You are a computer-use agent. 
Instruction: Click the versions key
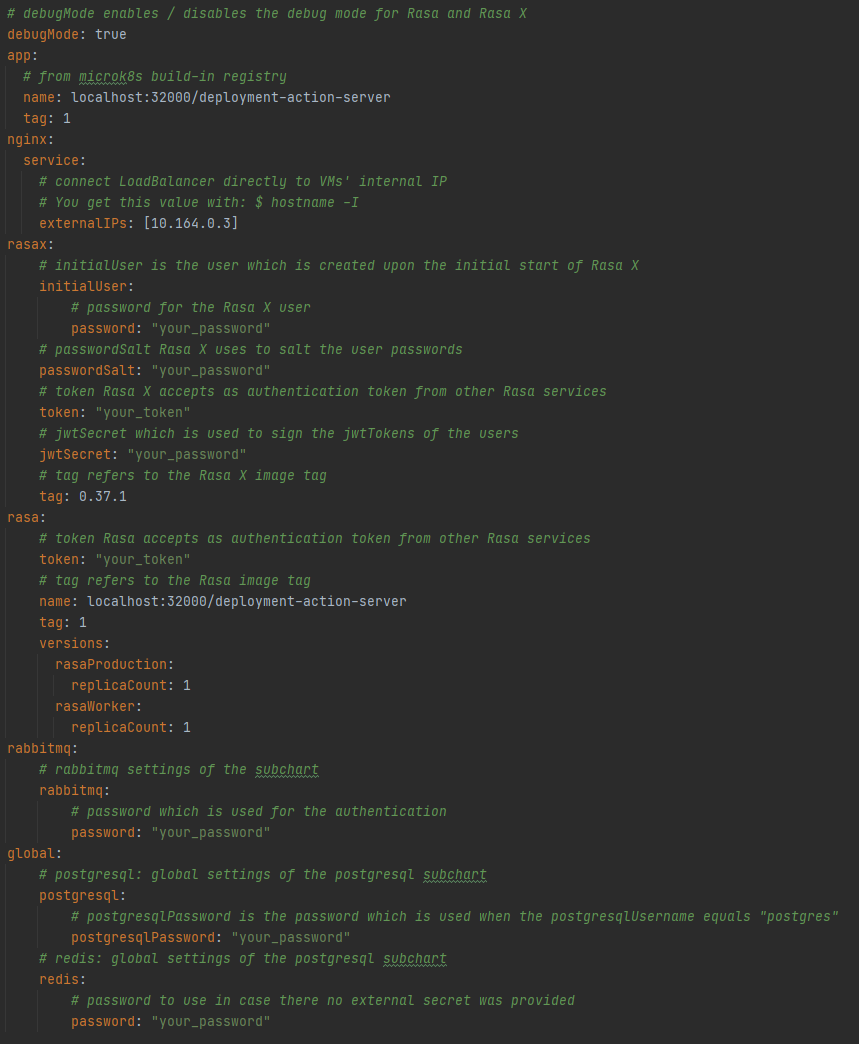coord(70,643)
